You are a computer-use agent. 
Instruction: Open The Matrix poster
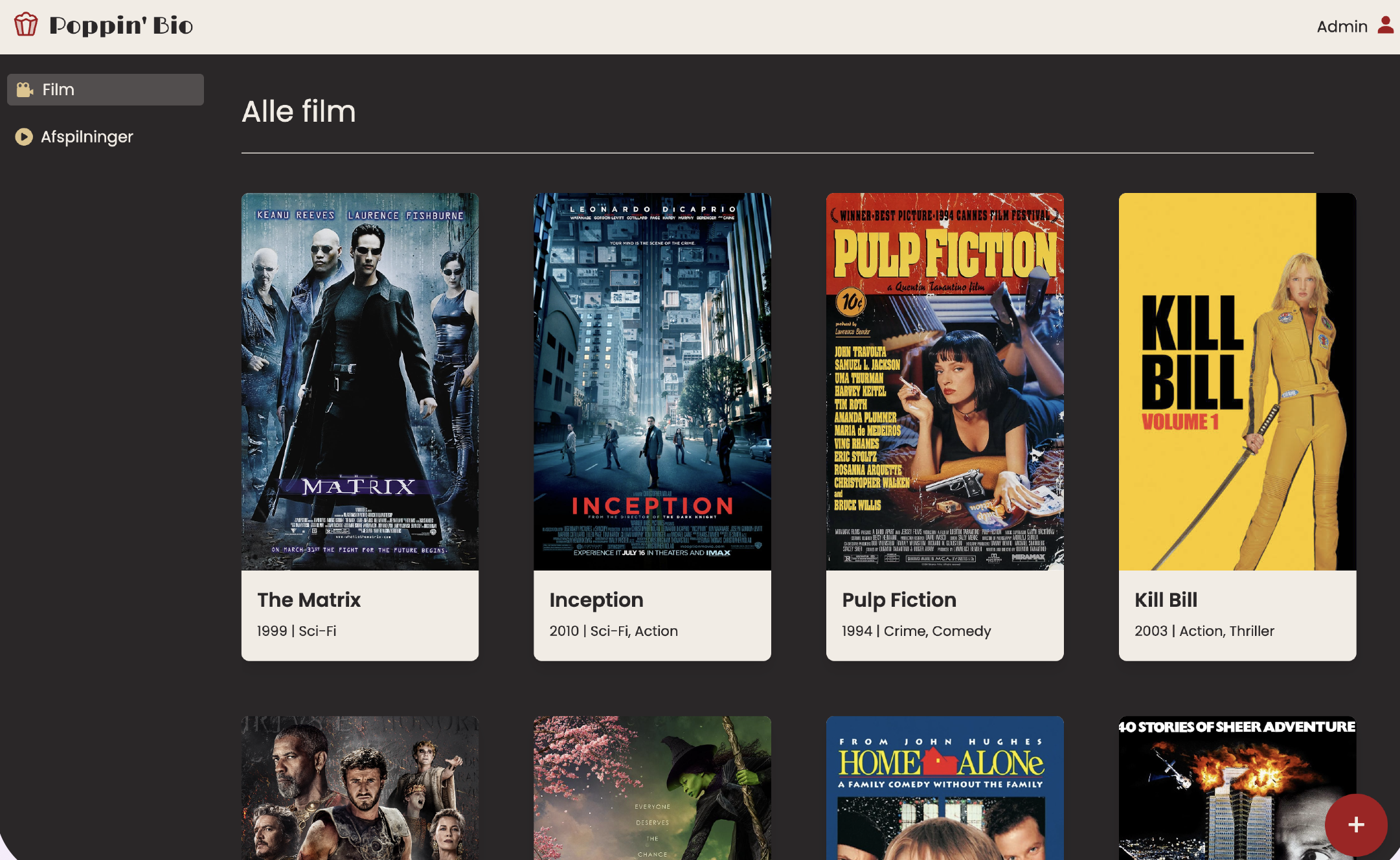click(360, 381)
